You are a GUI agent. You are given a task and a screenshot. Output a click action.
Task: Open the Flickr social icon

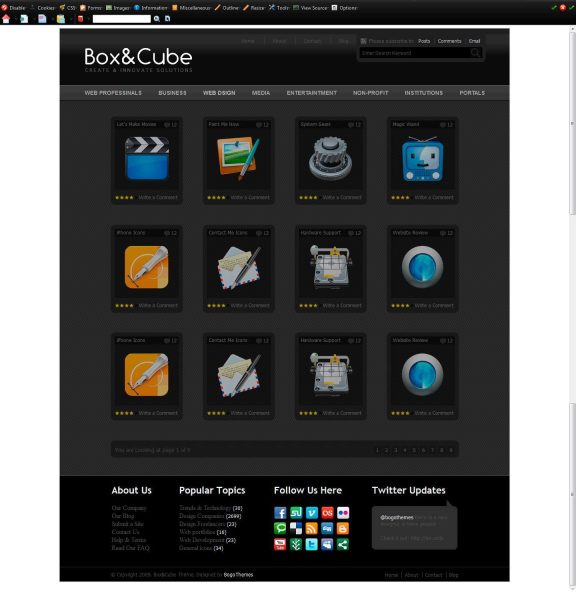point(343,513)
